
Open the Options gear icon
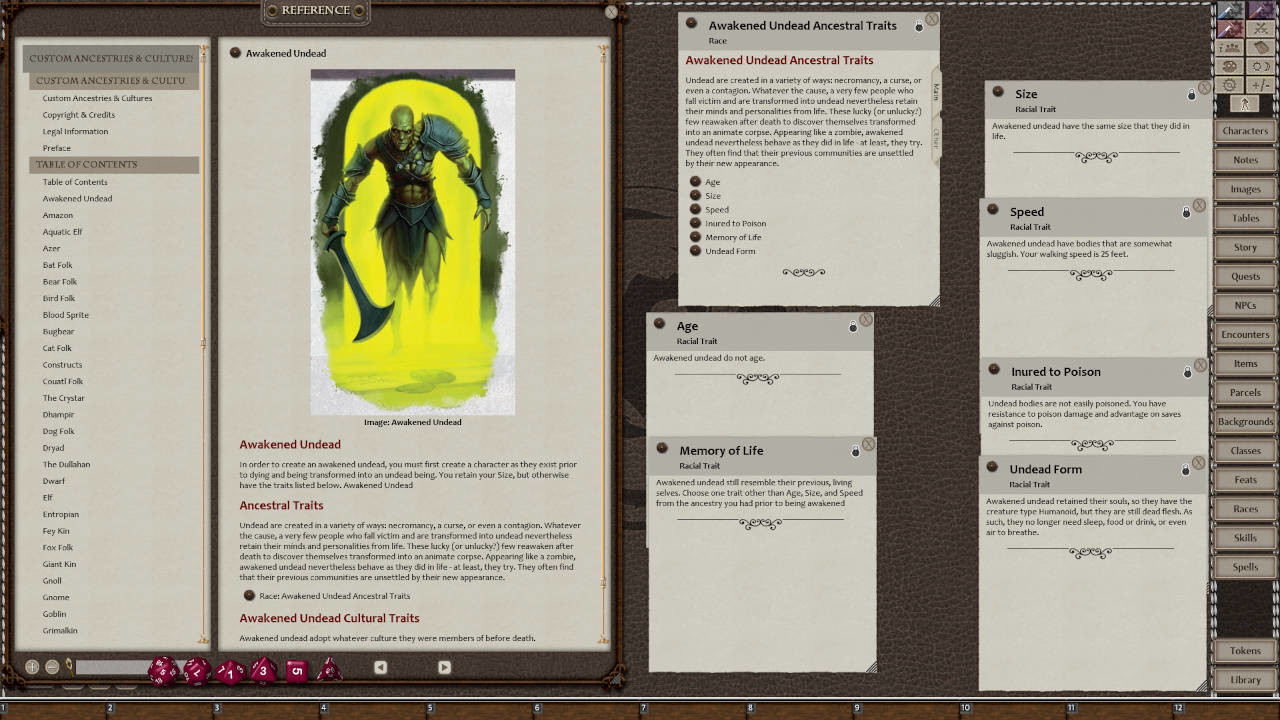click(1229, 84)
